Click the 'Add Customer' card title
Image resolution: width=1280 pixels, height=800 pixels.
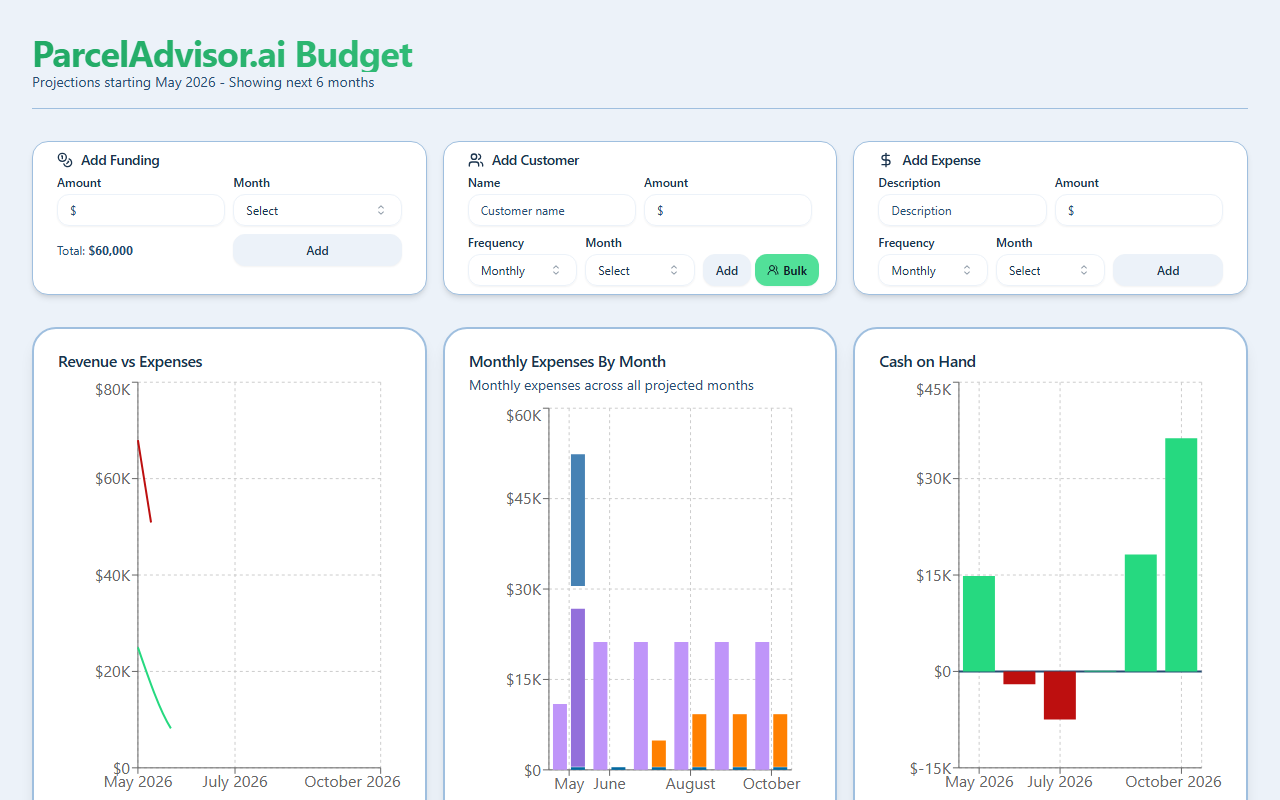click(x=535, y=160)
